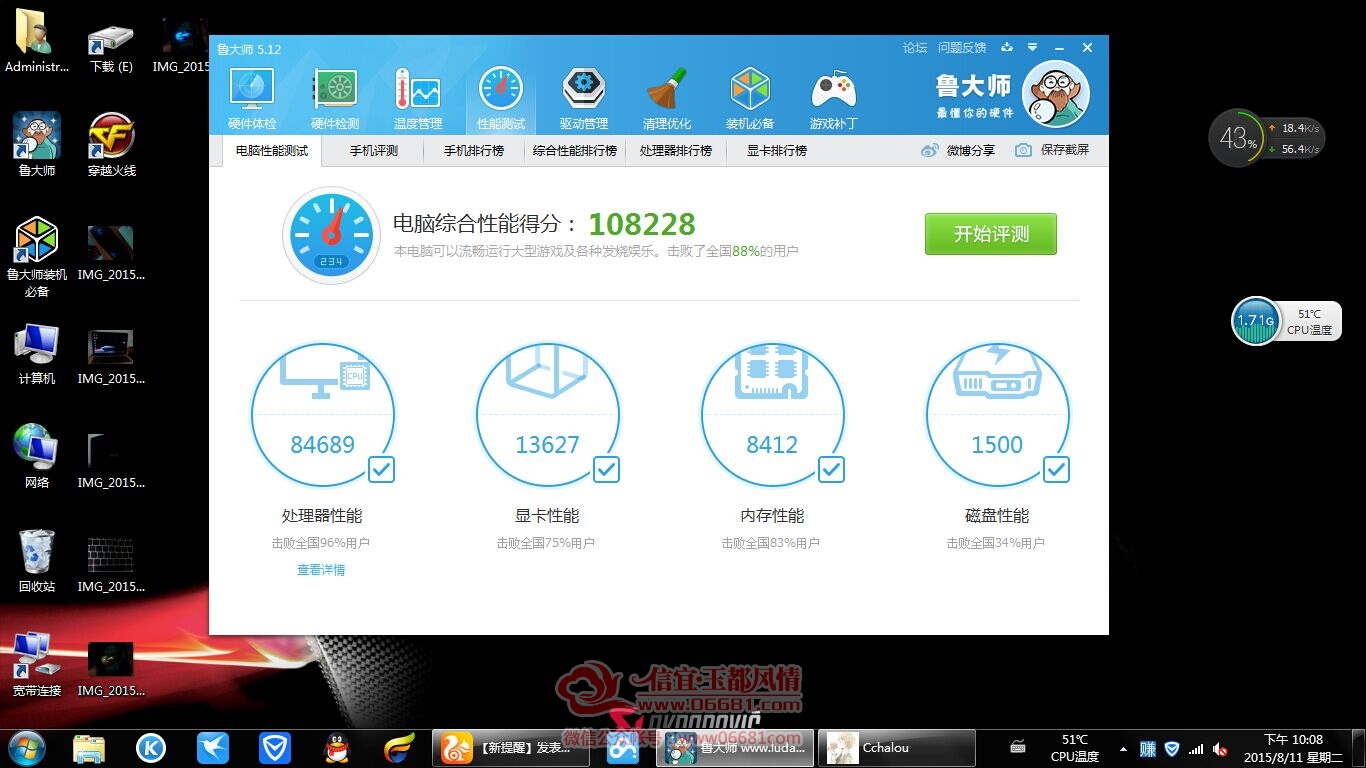Image resolution: width=1366 pixels, height=768 pixels.
Task: Open the 温度管理 temperature management module
Action: [418, 99]
